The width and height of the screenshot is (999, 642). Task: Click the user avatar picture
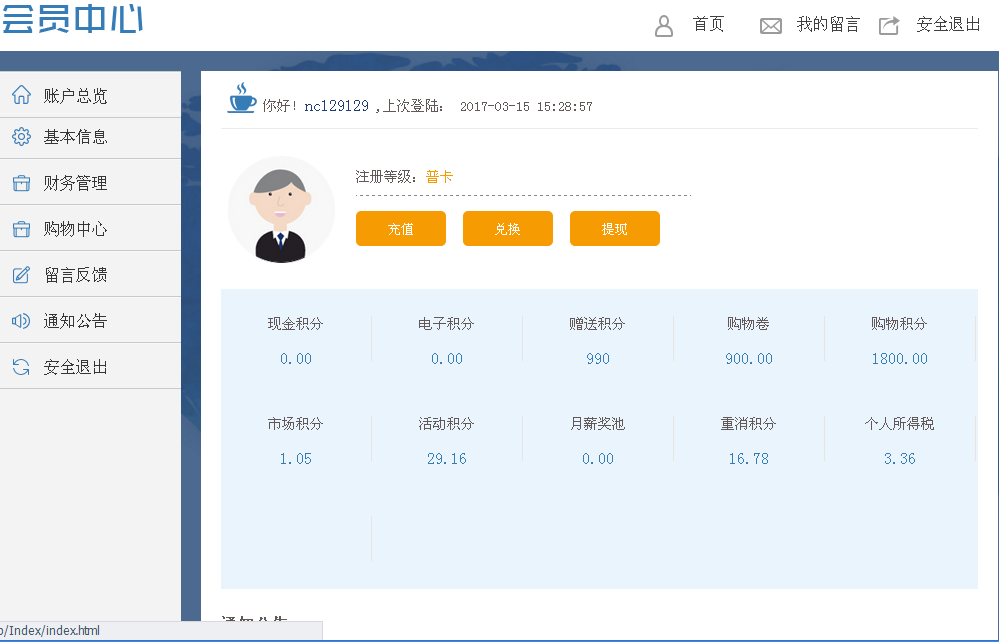point(281,210)
